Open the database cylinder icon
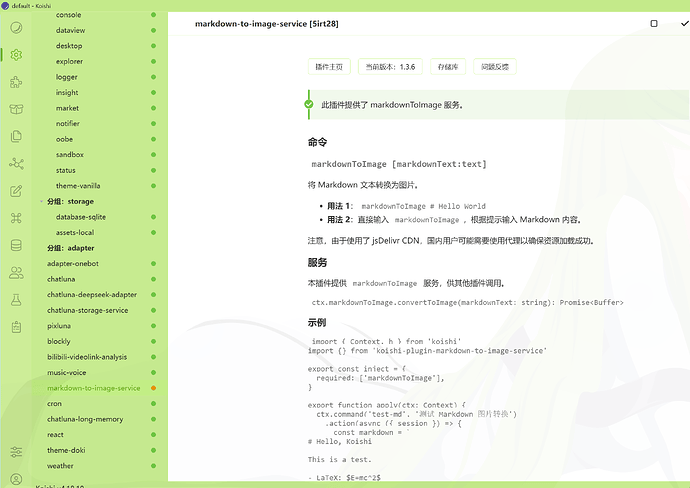The image size is (690, 488). coord(16,245)
